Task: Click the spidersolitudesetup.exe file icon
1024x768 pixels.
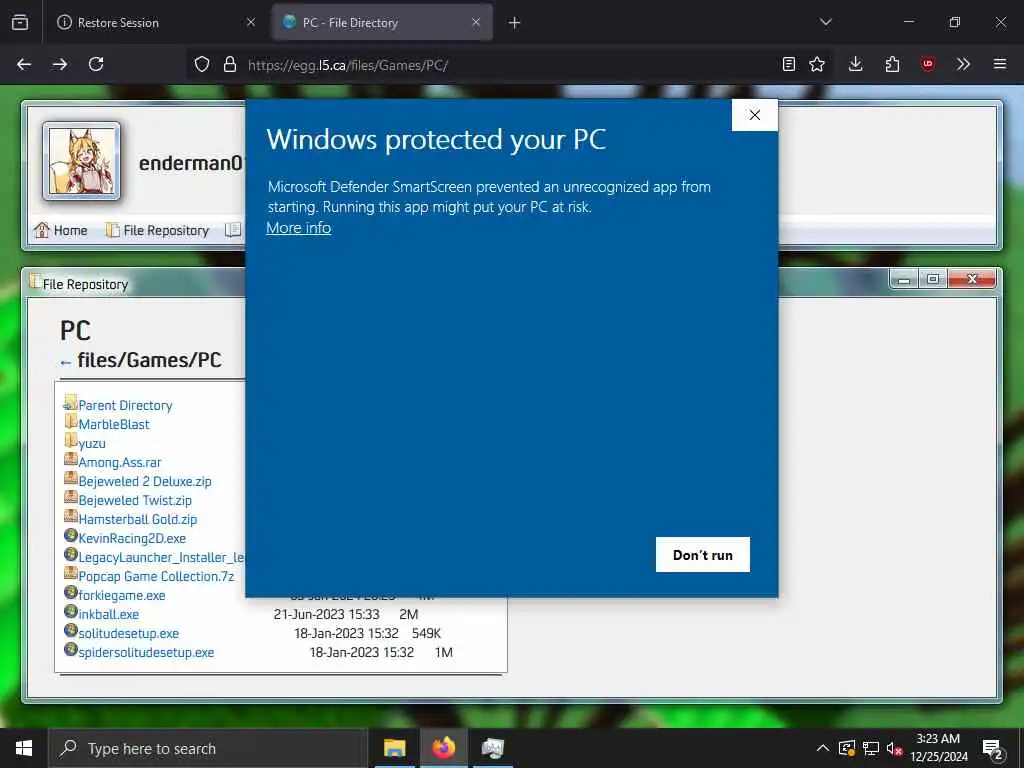Action: (x=71, y=650)
